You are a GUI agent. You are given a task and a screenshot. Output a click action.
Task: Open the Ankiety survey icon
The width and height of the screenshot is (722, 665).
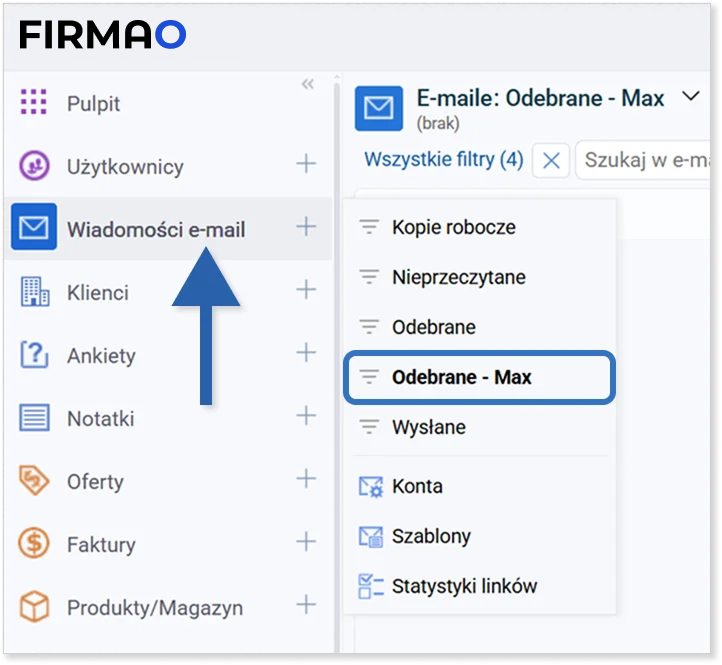pos(34,355)
